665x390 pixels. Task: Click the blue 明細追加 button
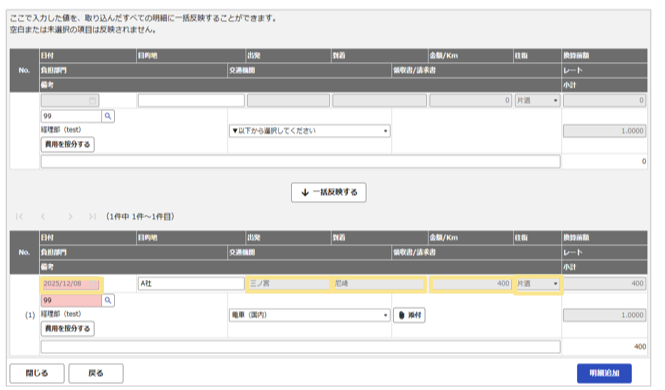pos(604,373)
